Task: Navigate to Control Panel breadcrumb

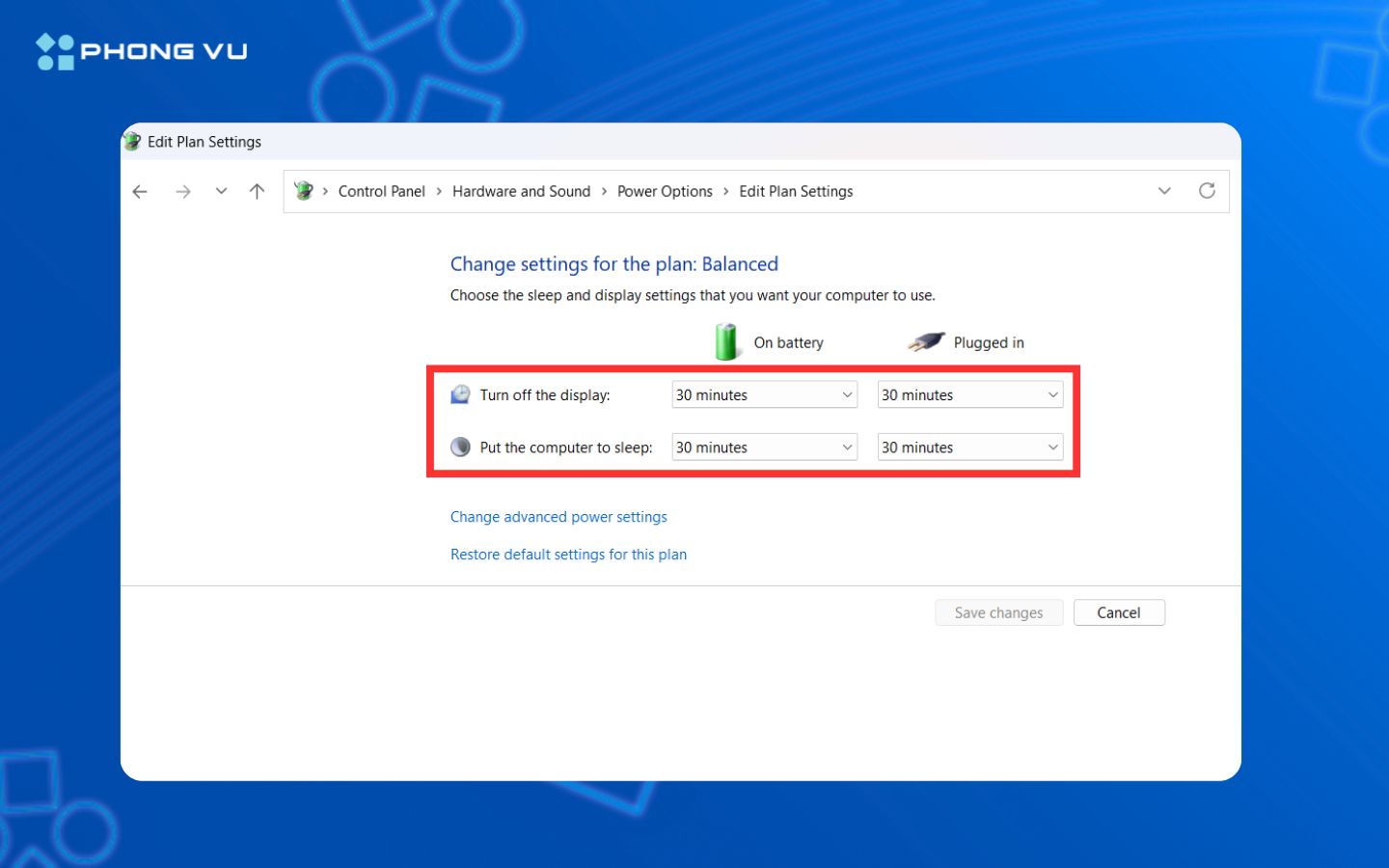Action: tap(381, 191)
